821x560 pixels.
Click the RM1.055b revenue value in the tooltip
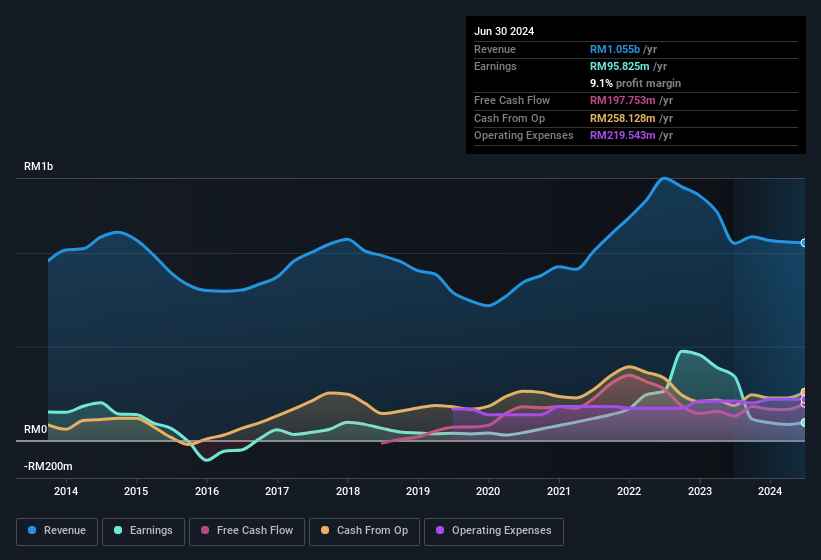(x=617, y=49)
